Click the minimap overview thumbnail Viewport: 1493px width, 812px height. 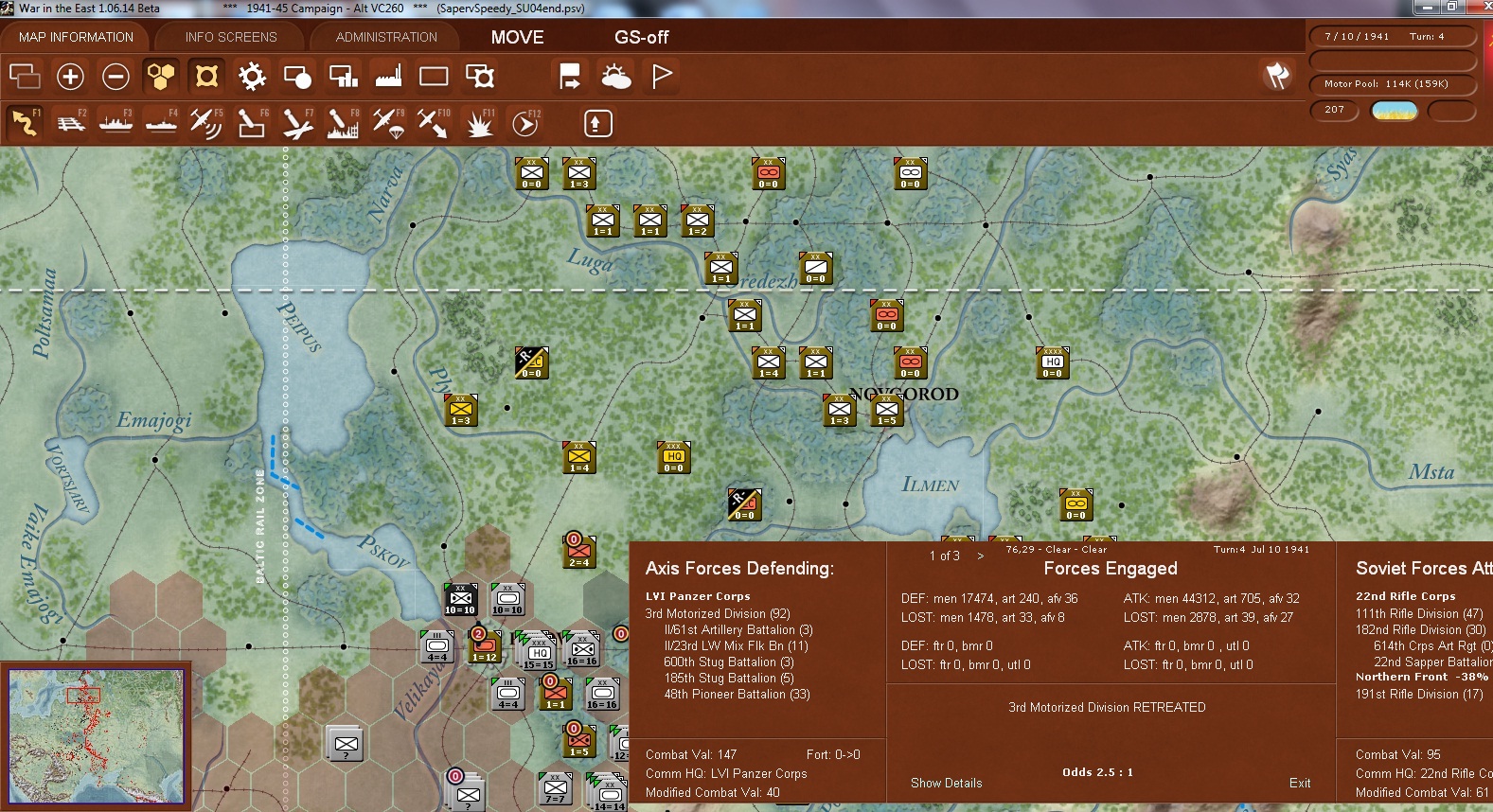96,736
